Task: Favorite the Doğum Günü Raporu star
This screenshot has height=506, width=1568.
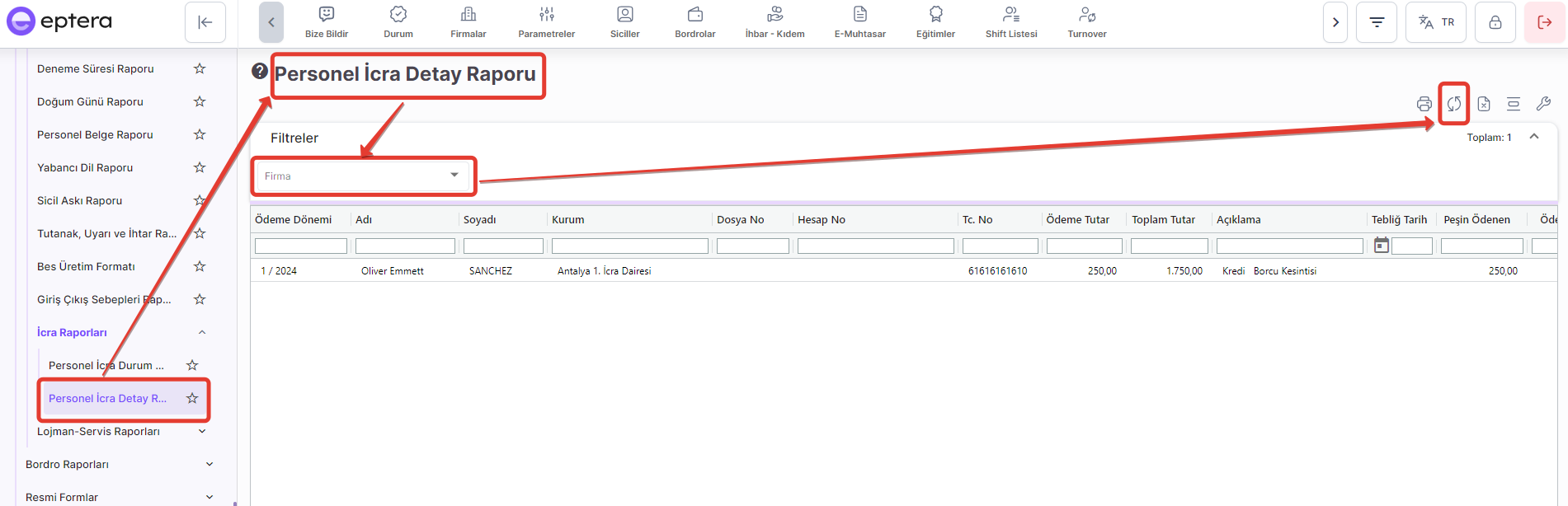Action: tap(200, 101)
